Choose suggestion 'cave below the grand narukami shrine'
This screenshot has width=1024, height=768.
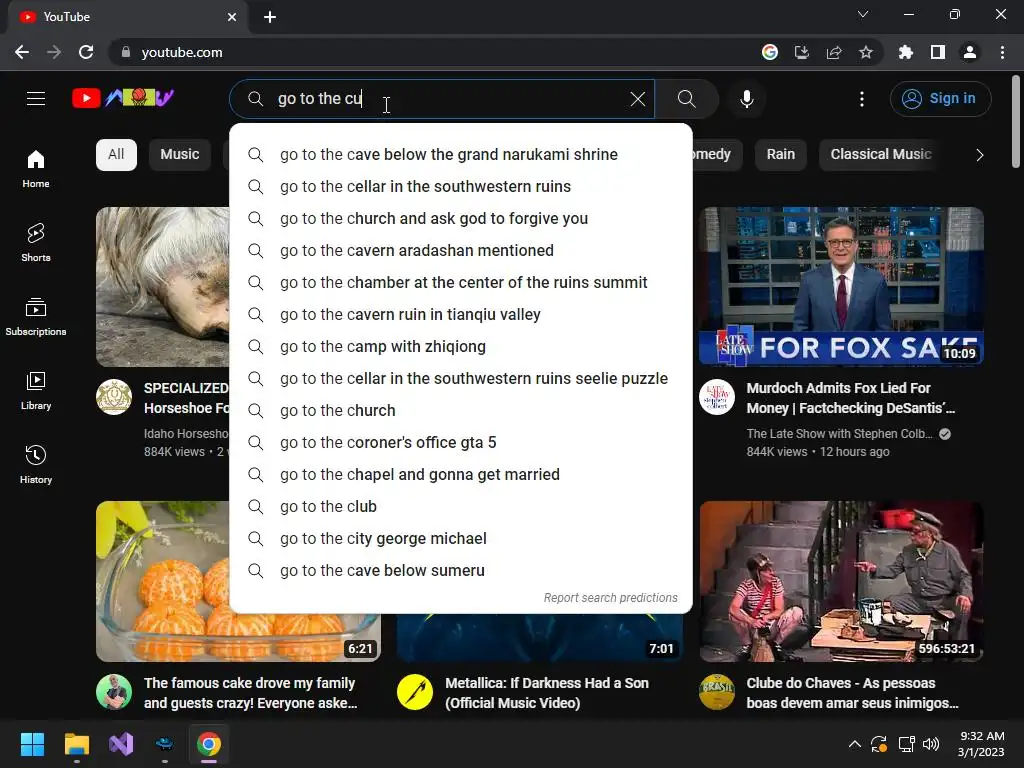[x=461, y=155]
